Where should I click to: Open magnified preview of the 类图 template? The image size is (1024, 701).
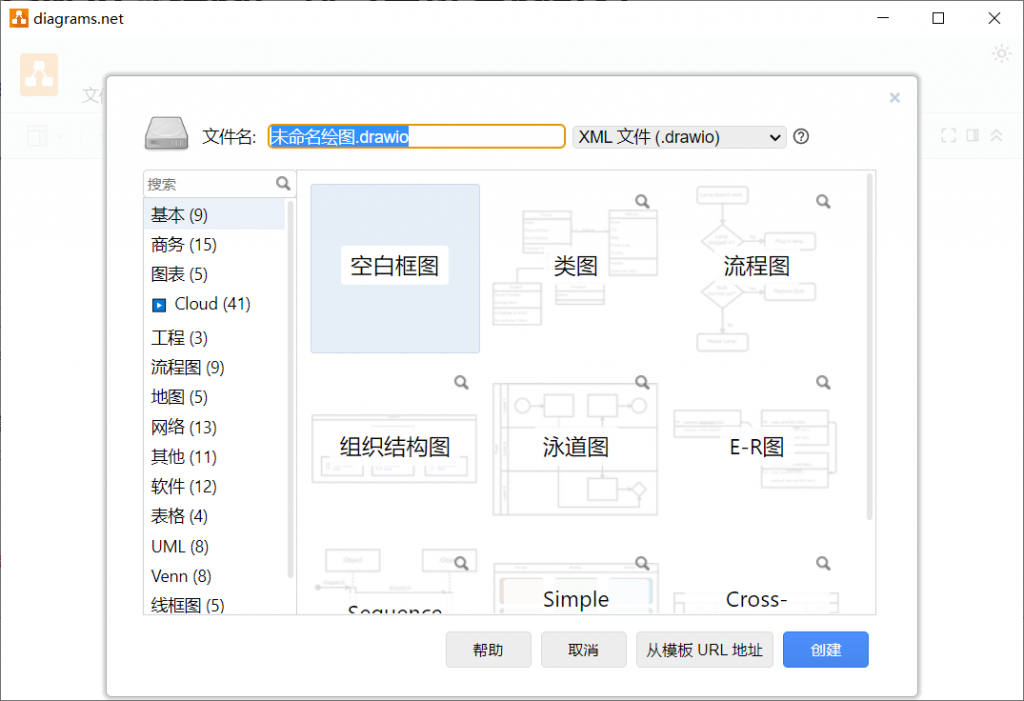point(642,200)
